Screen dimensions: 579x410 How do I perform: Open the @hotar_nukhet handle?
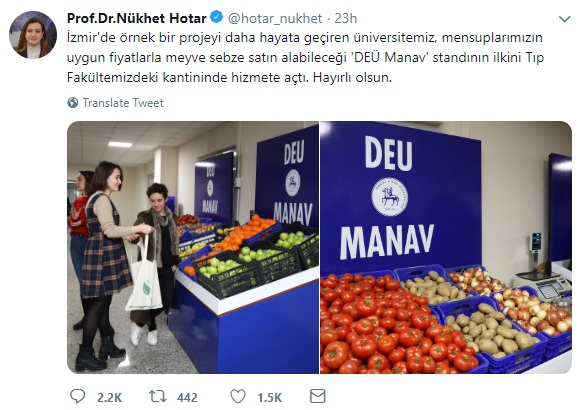click(275, 18)
